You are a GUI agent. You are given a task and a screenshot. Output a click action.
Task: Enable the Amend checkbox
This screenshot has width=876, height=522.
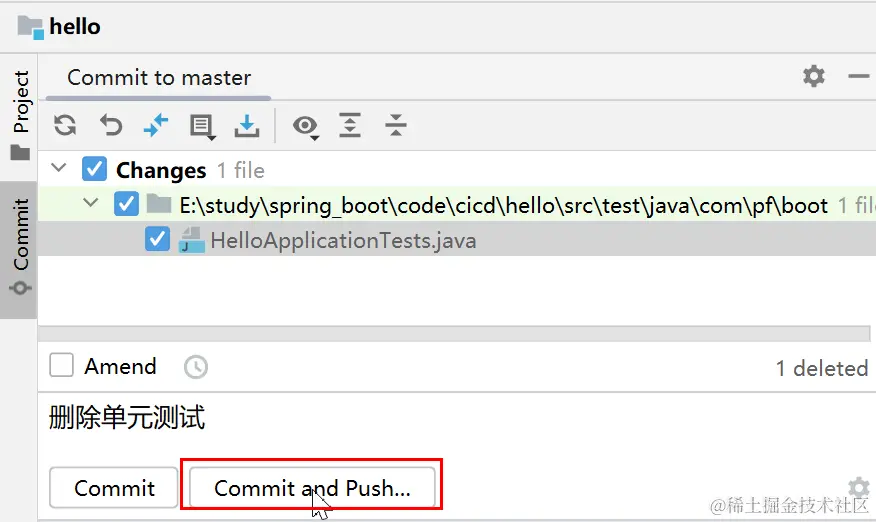[62, 366]
